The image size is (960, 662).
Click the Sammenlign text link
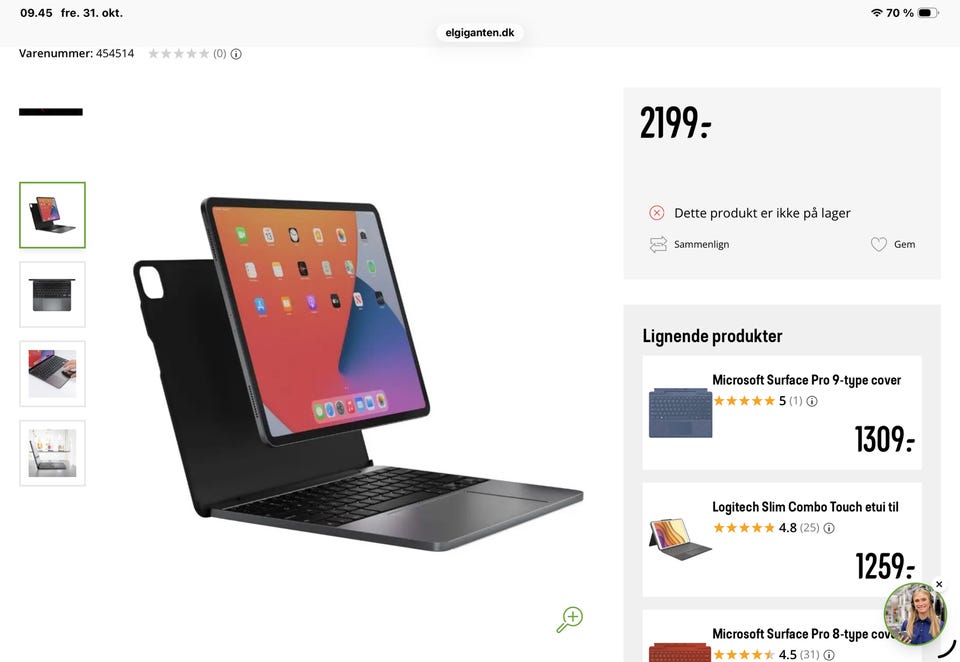click(702, 244)
